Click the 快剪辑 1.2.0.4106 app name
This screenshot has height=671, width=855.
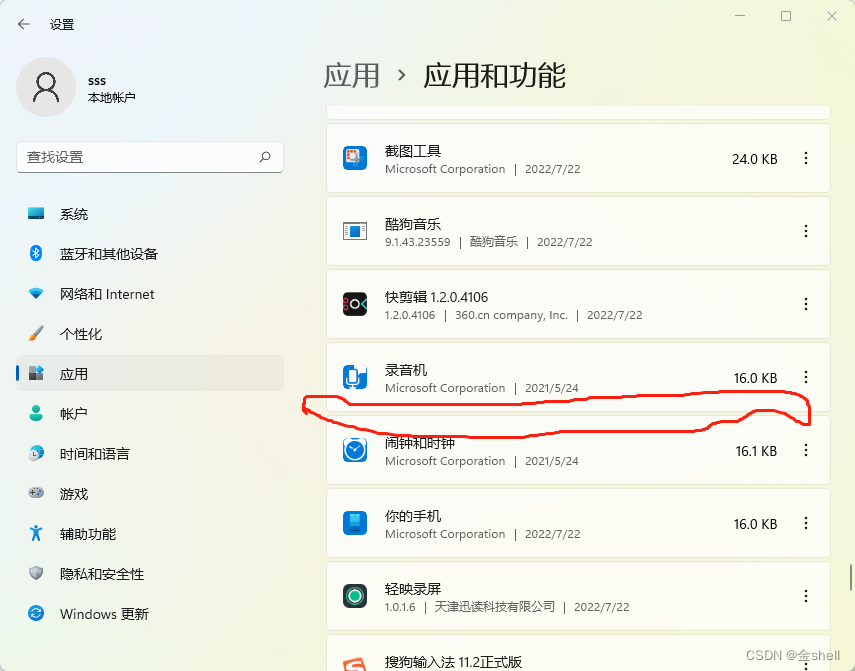(x=436, y=297)
